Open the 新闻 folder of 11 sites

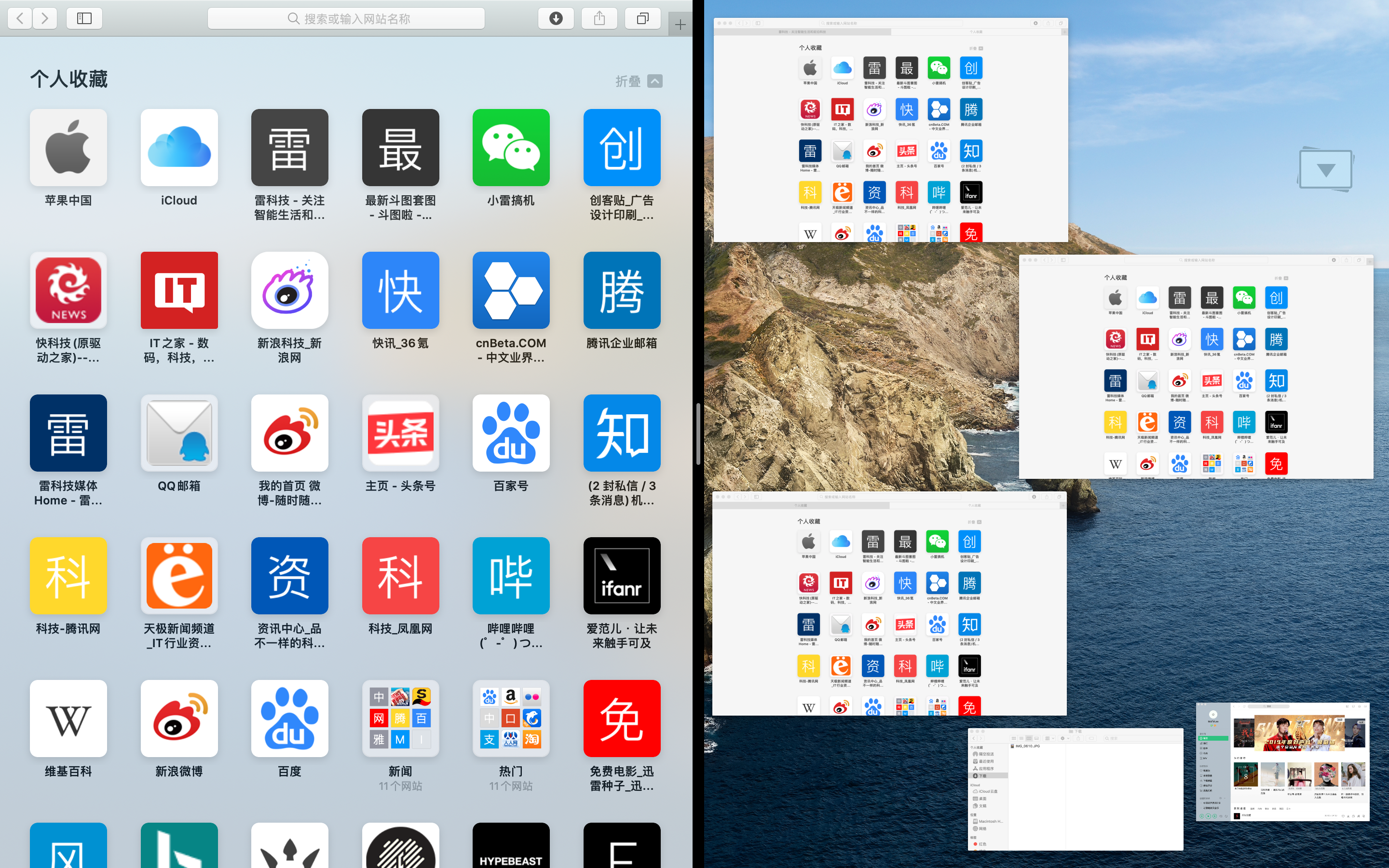[x=401, y=719]
